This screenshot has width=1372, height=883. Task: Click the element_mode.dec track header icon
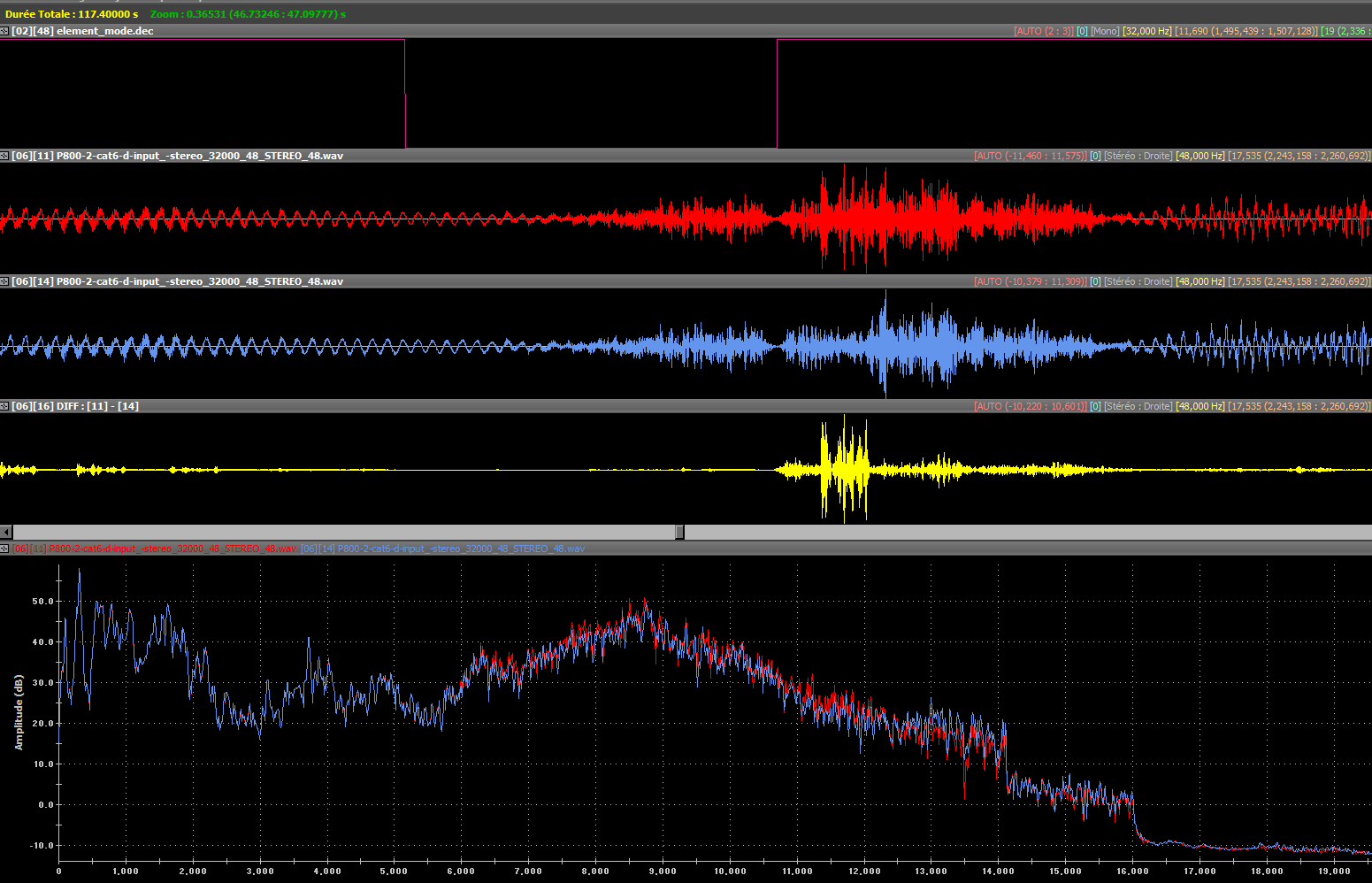[x=4, y=31]
